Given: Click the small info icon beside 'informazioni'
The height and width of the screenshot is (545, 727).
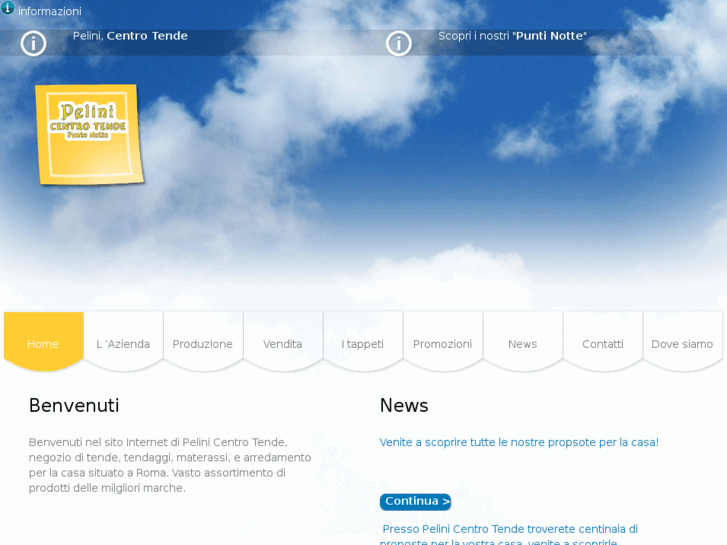Looking at the screenshot, I should point(7,7).
